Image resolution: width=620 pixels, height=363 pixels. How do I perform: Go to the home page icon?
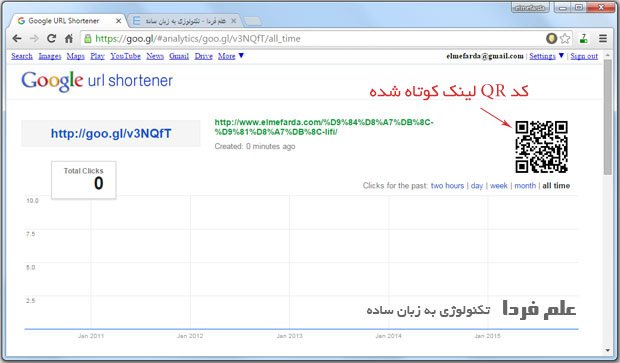coord(69,38)
